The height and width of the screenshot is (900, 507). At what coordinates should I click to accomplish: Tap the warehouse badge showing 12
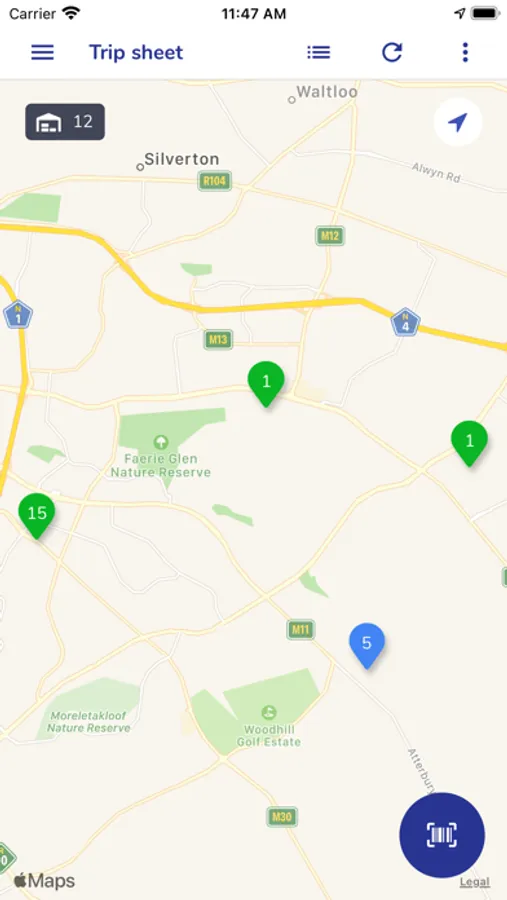[65, 122]
